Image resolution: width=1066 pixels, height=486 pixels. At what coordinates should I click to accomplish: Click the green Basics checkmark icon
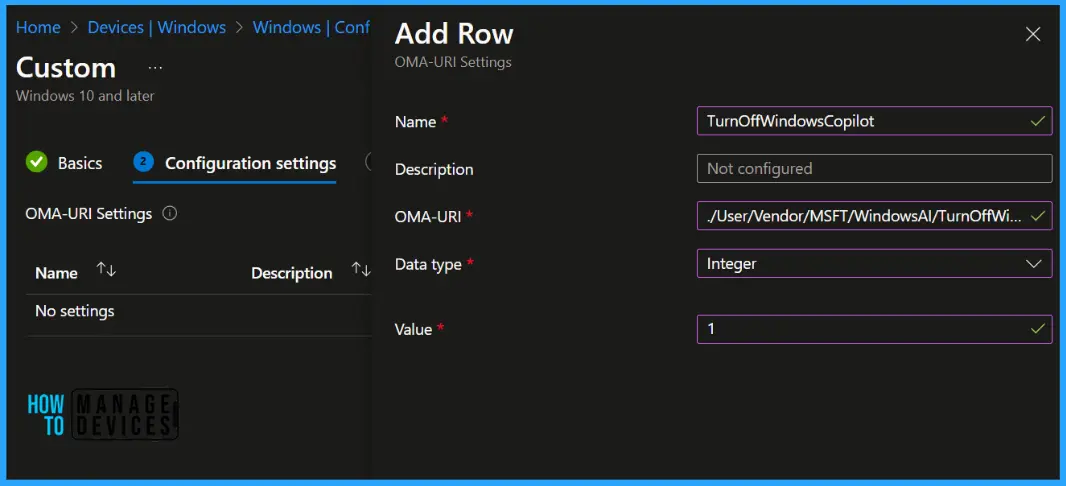click(36, 163)
